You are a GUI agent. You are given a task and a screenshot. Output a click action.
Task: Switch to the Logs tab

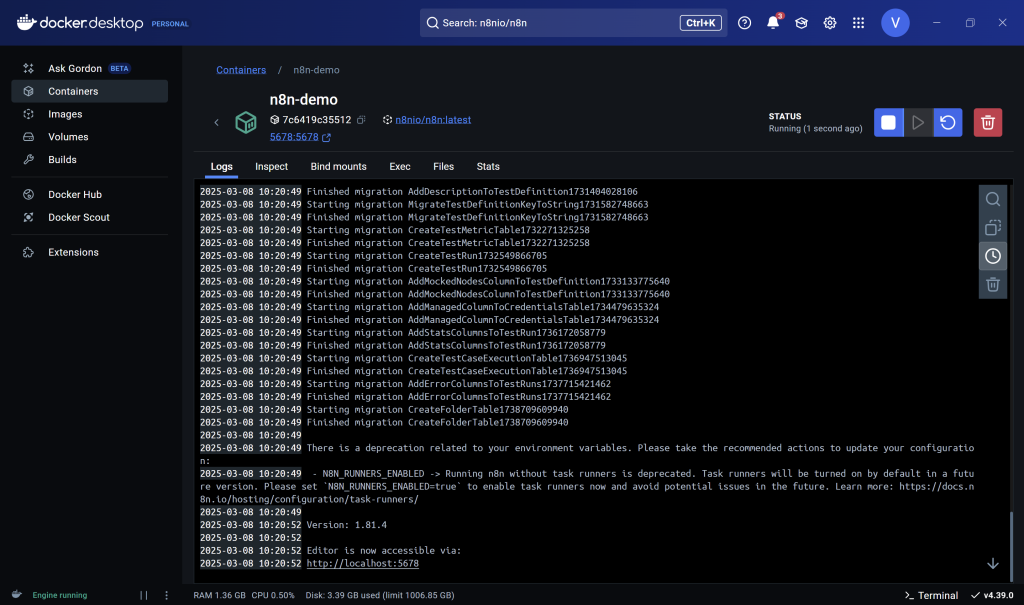click(x=221, y=167)
